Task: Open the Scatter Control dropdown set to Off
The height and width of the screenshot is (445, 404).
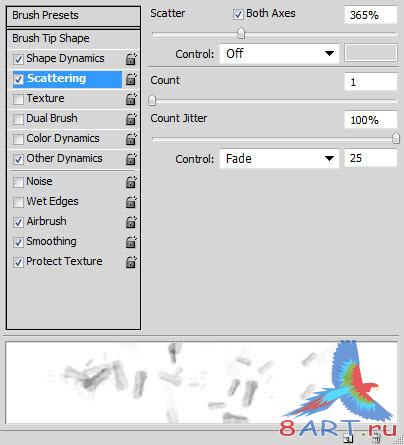Action: pyautogui.click(x=279, y=54)
